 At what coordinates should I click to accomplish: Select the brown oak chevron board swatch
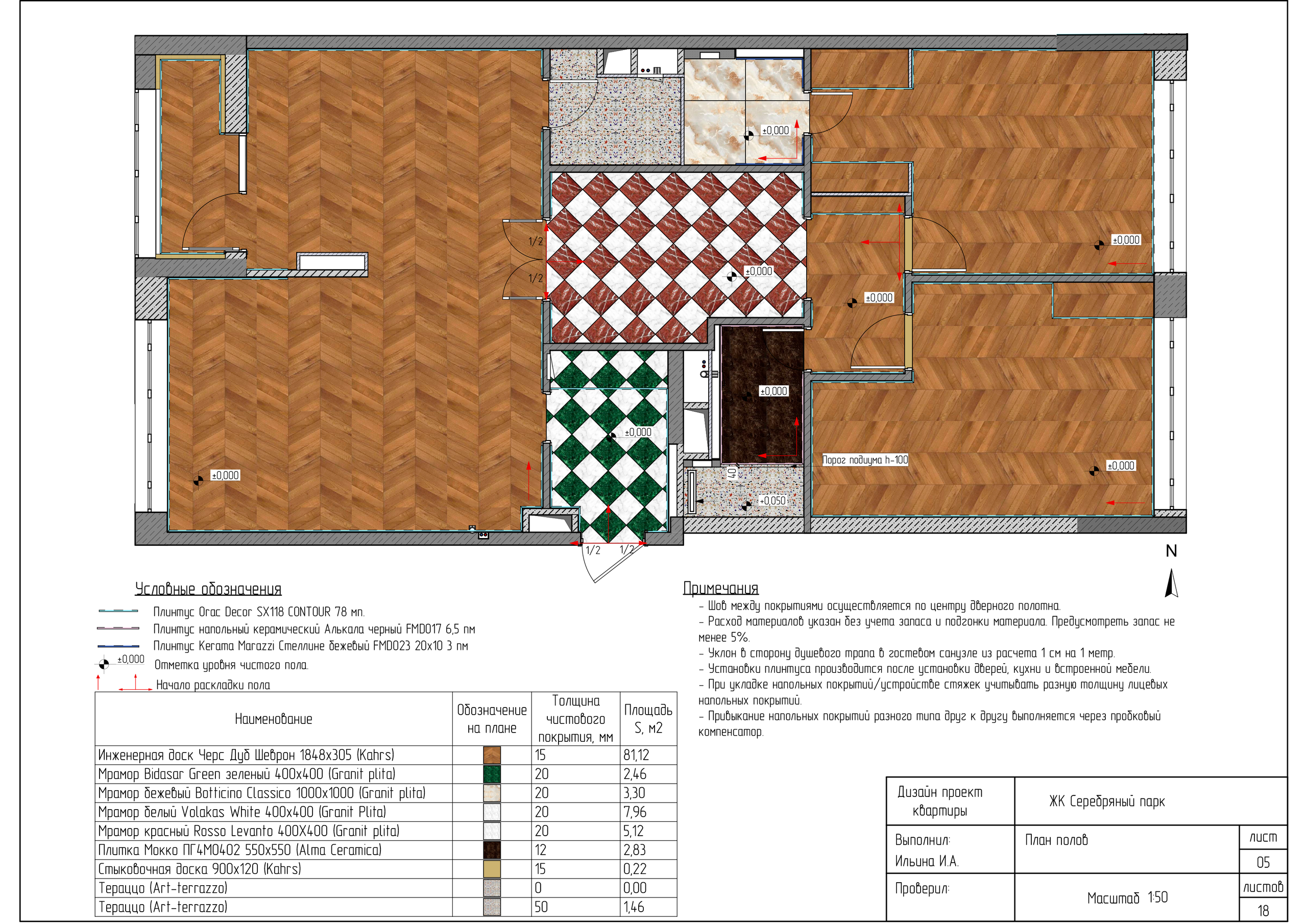(491, 755)
